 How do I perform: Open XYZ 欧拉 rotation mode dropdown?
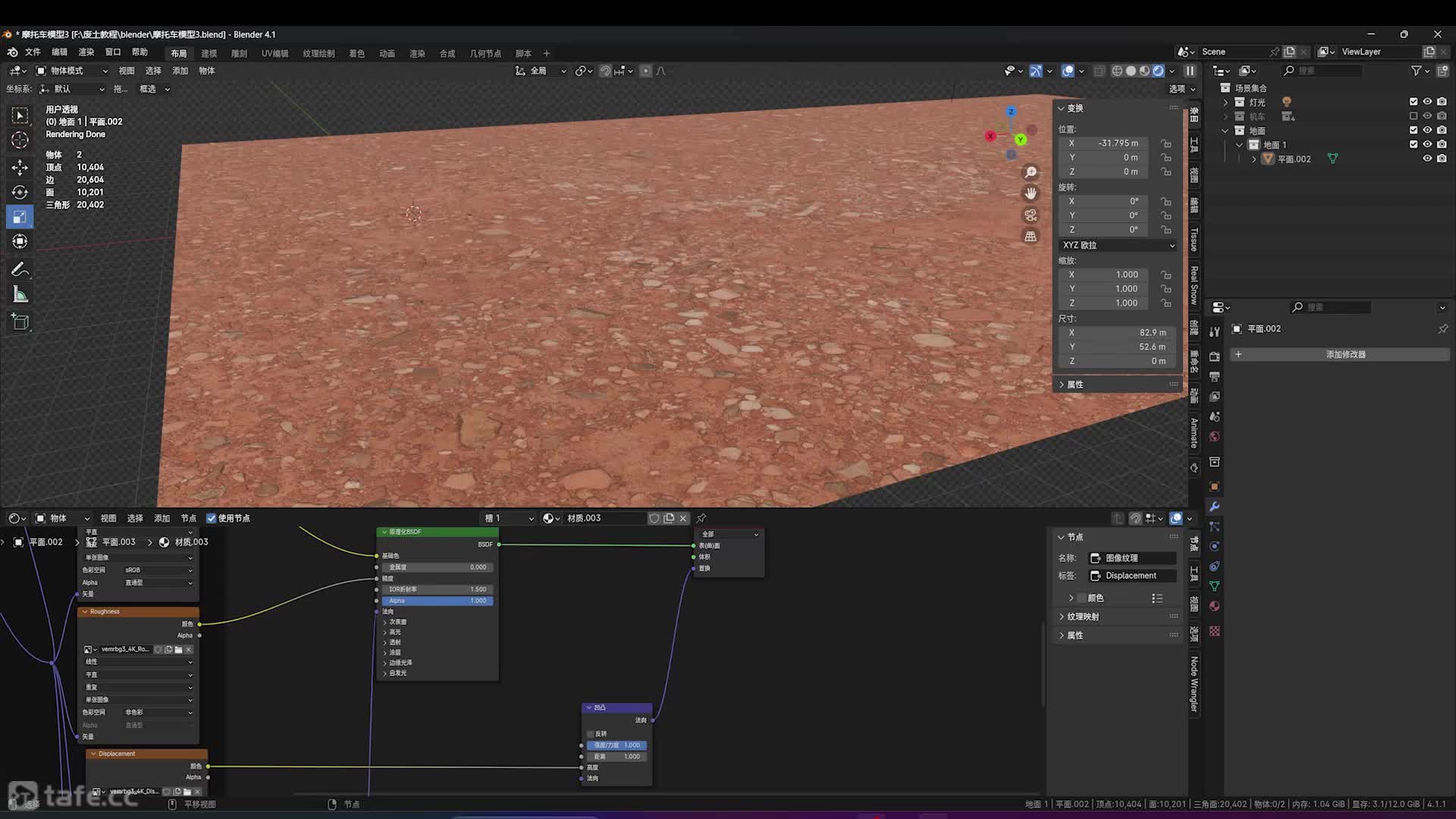1118,246
